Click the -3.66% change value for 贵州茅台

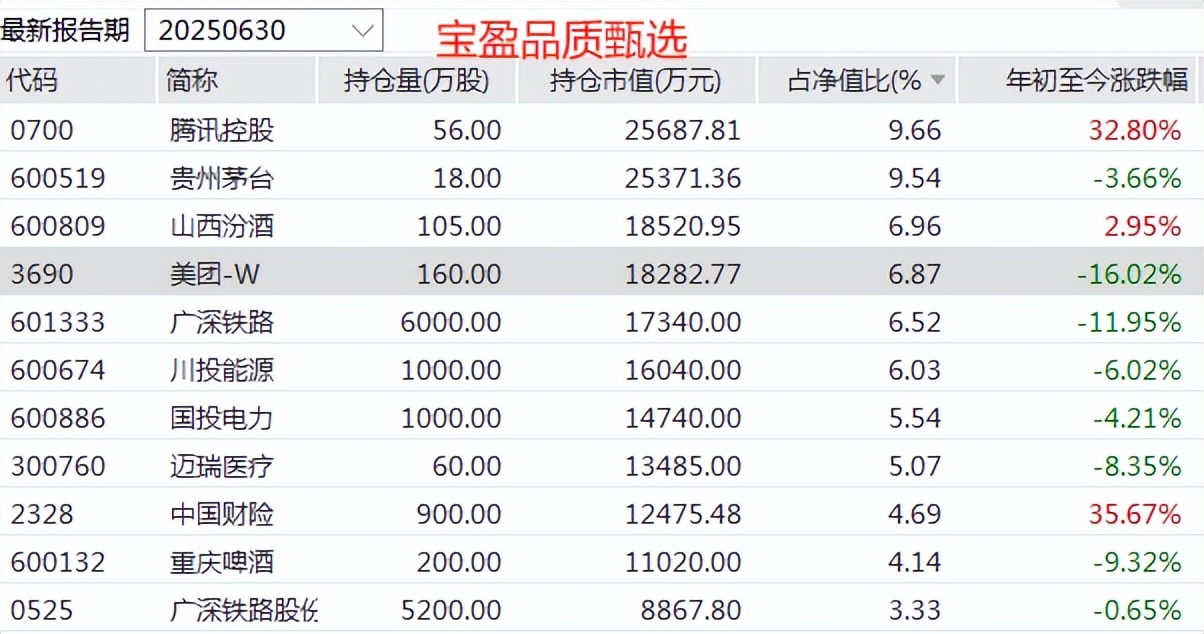(1137, 178)
